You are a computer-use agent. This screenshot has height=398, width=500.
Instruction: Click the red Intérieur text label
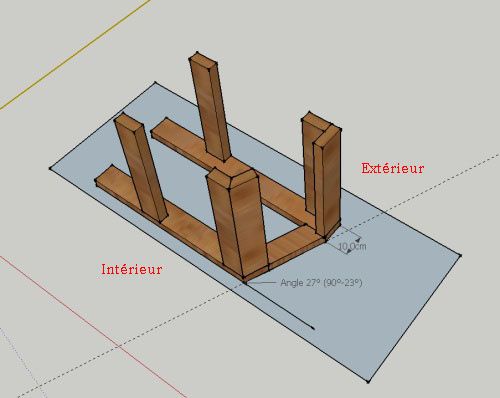click(x=132, y=269)
